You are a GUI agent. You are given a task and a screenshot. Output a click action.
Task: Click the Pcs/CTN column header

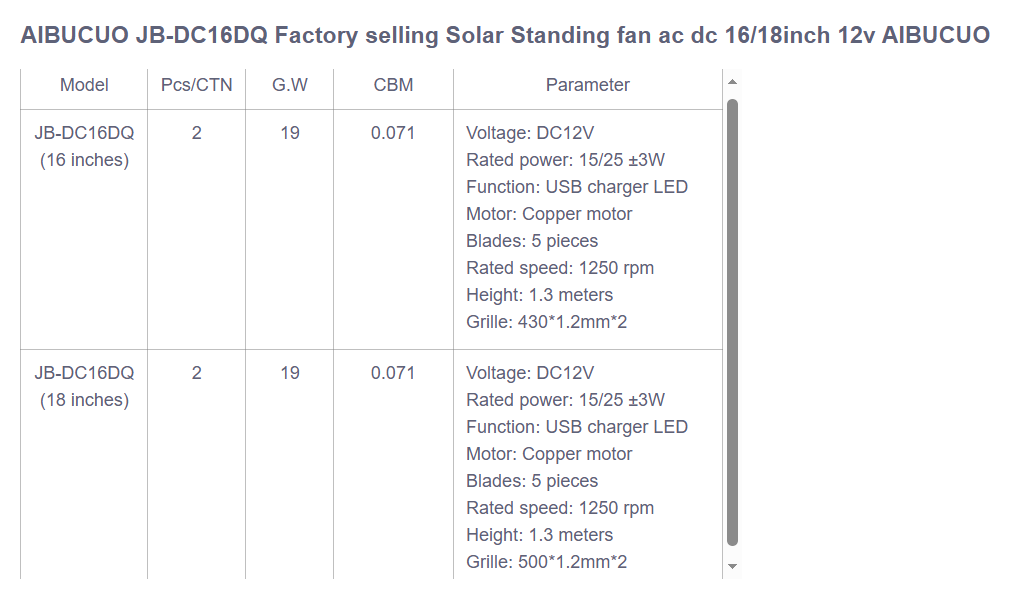tap(196, 85)
